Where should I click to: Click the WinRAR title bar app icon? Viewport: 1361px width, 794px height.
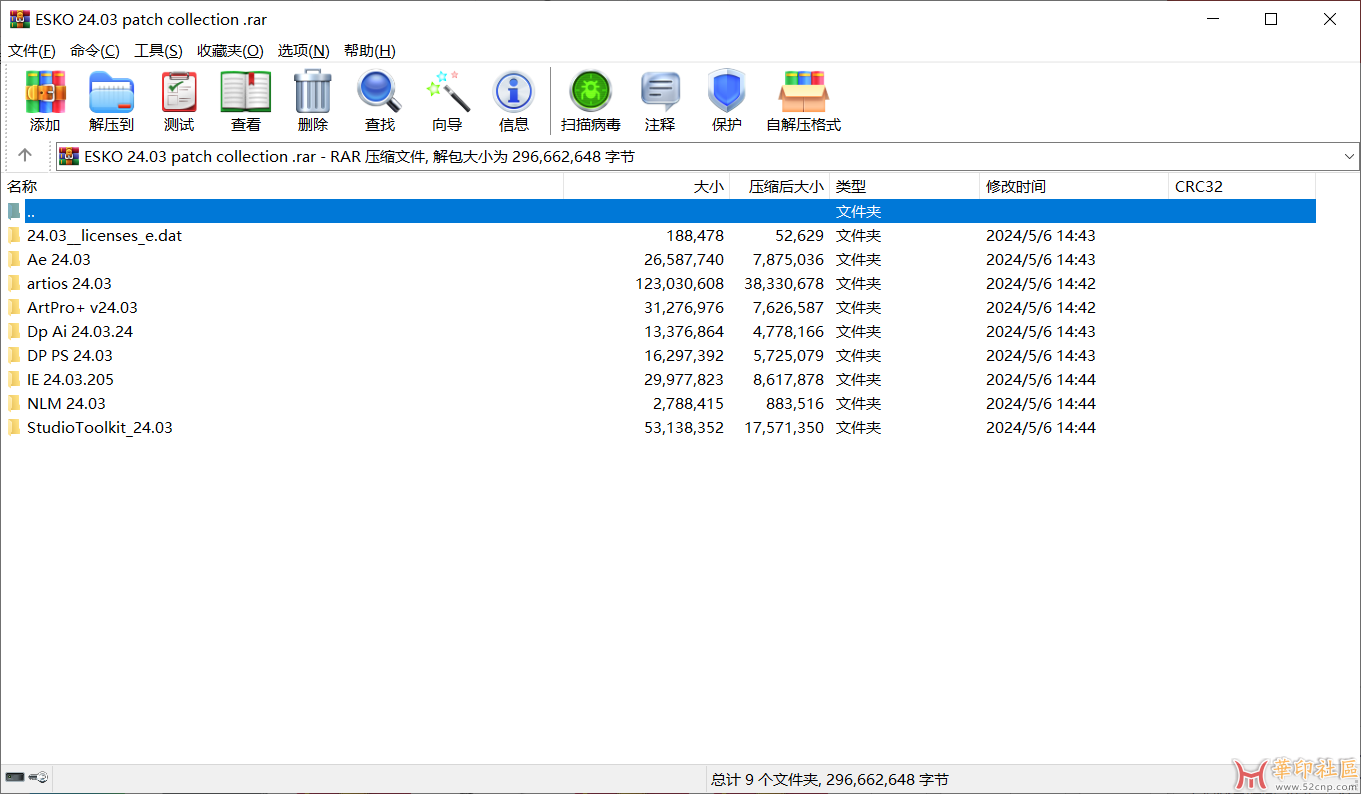pyautogui.click(x=19, y=19)
